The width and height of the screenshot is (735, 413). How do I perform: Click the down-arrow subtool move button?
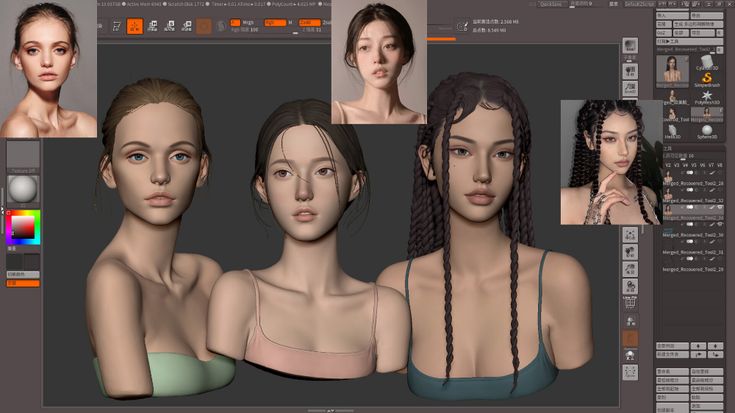(715, 346)
